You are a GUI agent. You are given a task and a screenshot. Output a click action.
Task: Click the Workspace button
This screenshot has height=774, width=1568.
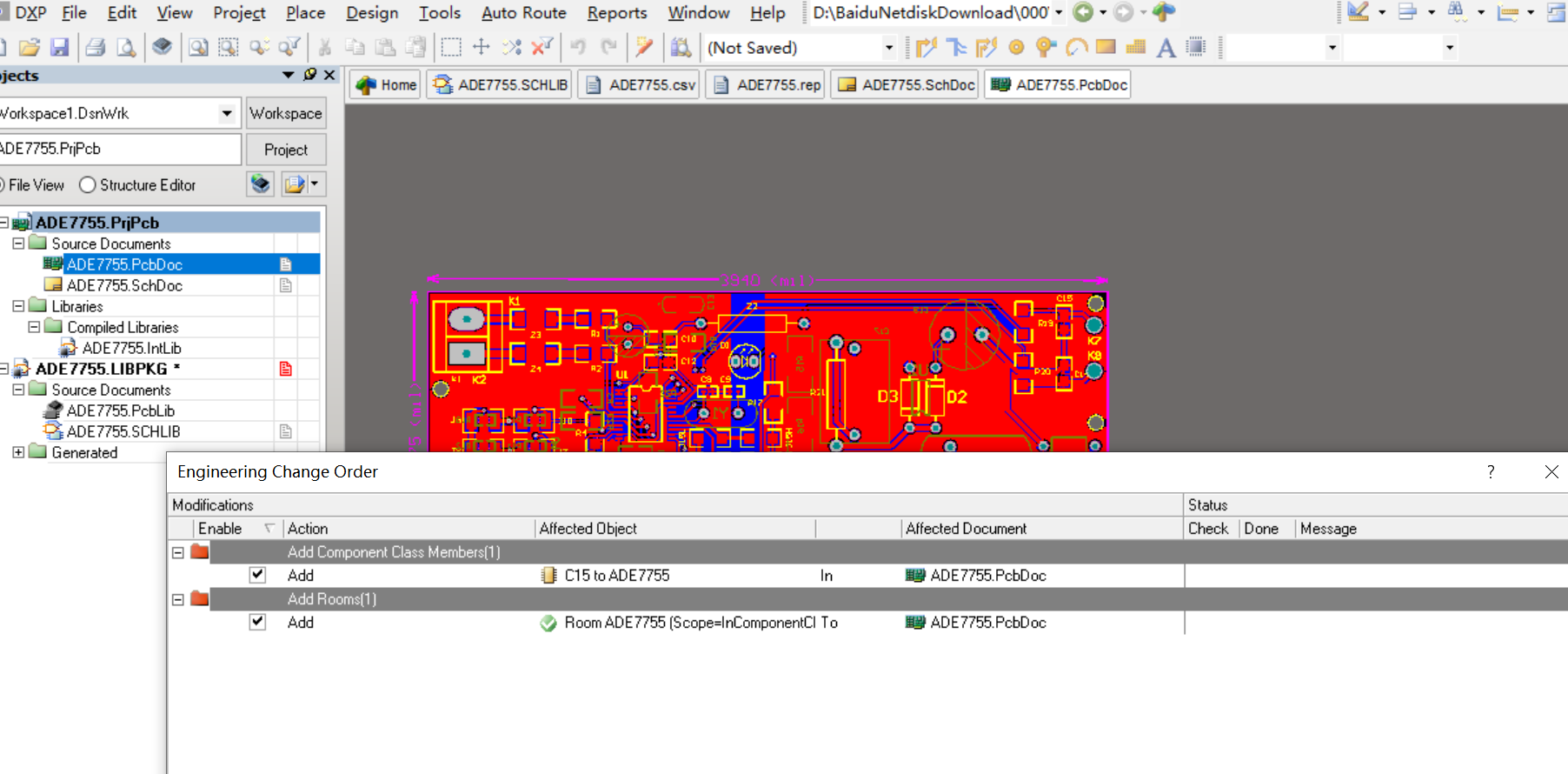tap(286, 113)
